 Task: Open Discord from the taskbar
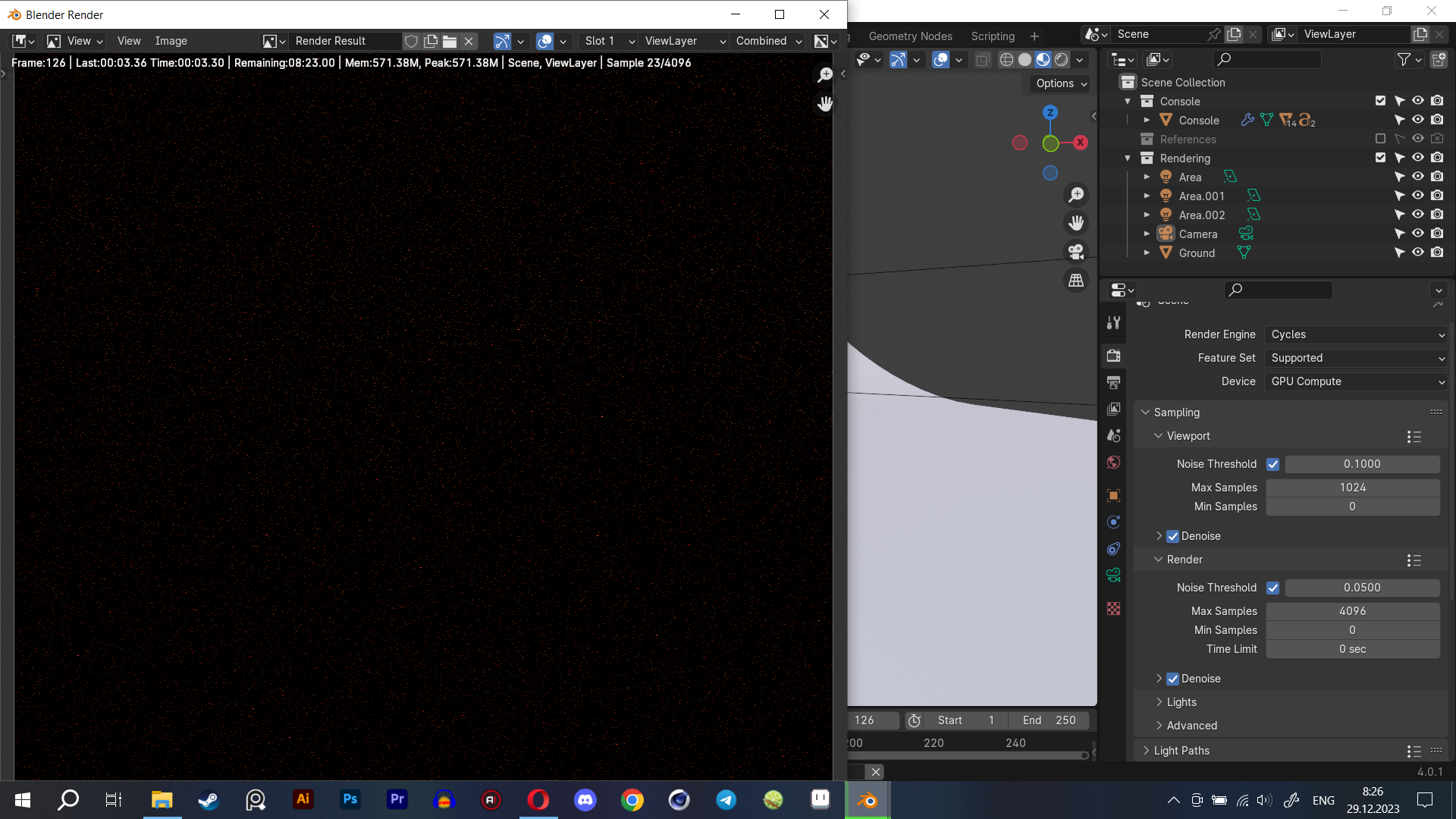pos(585,799)
